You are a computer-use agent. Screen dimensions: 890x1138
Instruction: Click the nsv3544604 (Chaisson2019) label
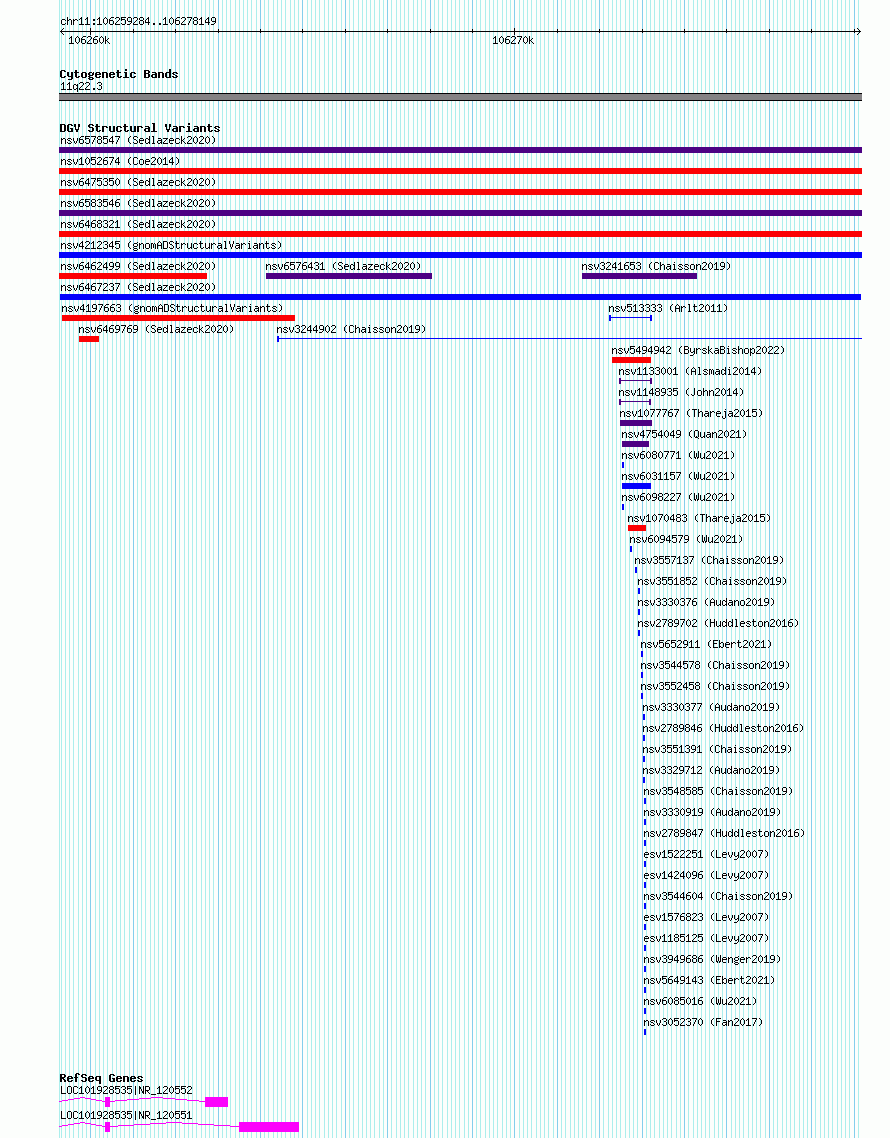pos(719,898)
